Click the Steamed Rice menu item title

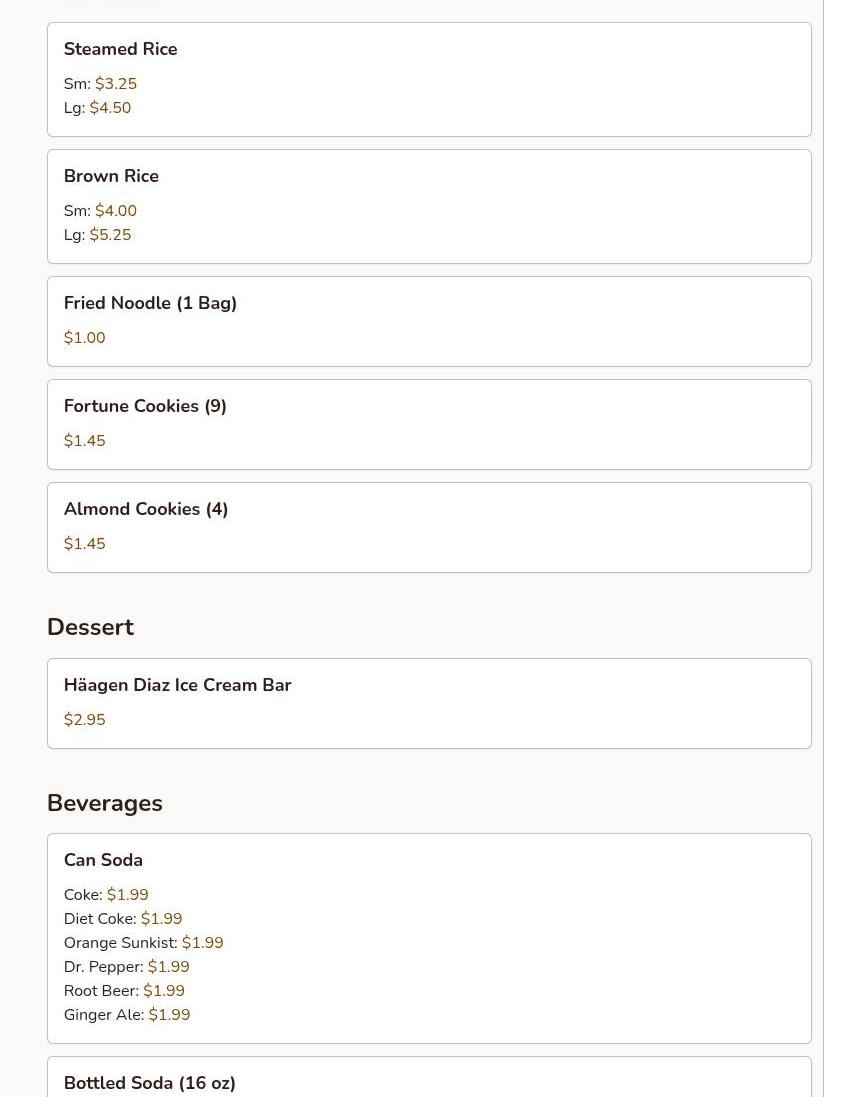(120, 49)
